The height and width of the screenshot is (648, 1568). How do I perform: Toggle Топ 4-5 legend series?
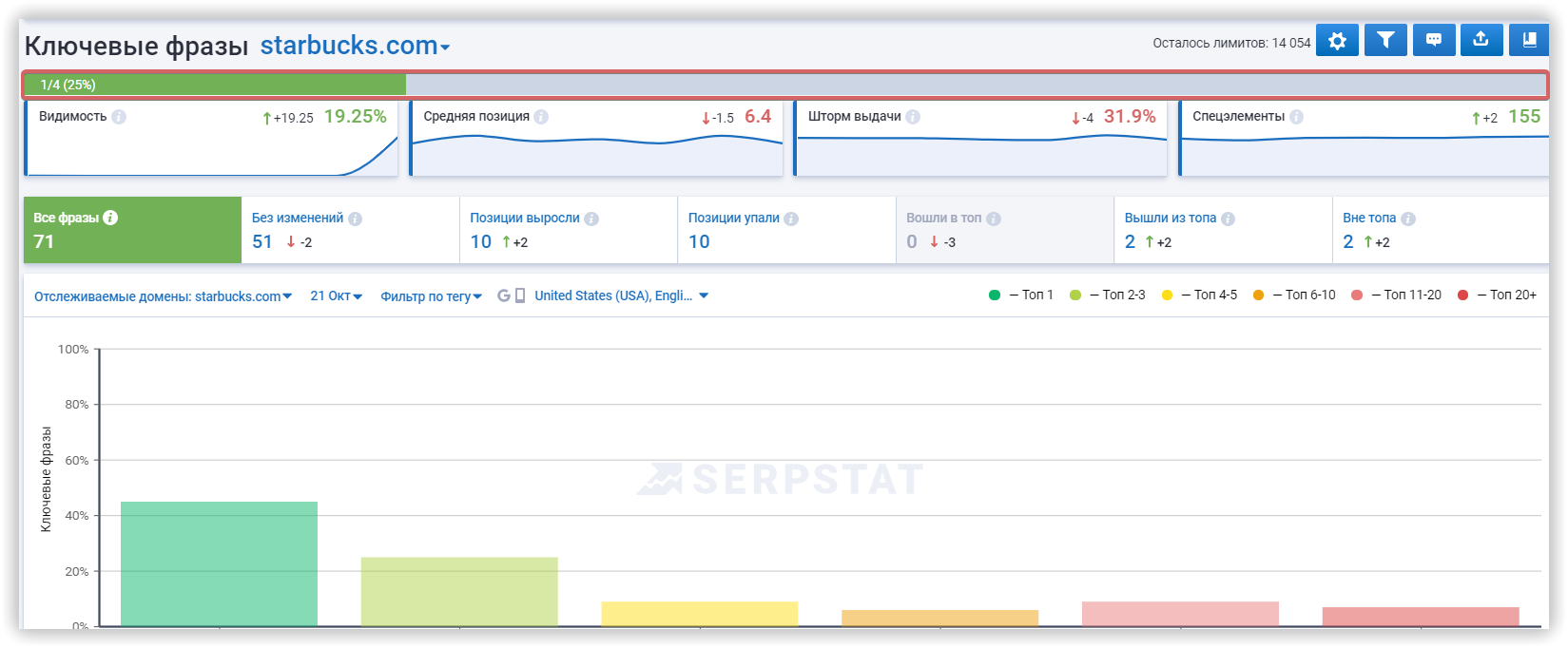(x=1199, y=295)
